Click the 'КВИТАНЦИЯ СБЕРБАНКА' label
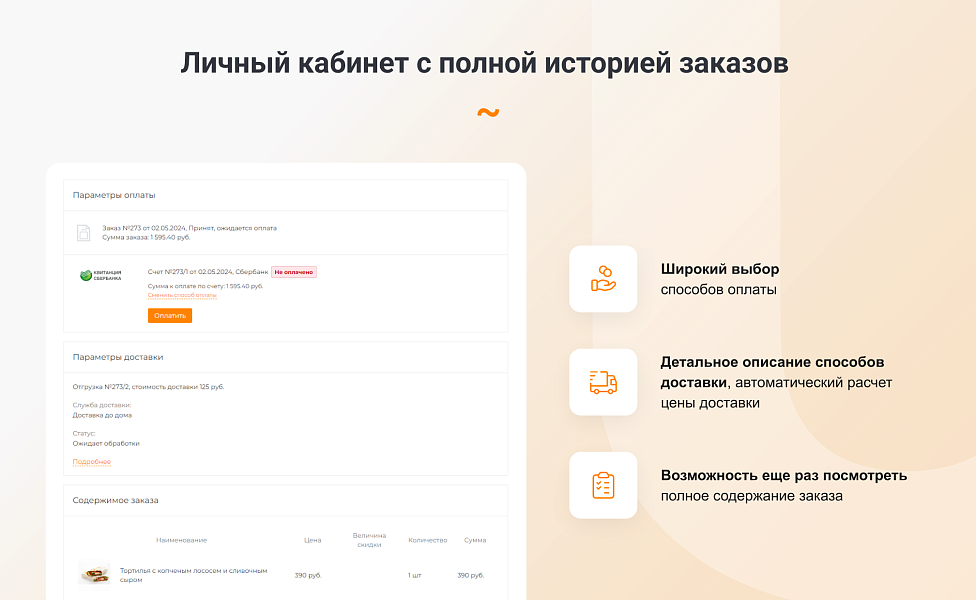 (x=106, y=277)
